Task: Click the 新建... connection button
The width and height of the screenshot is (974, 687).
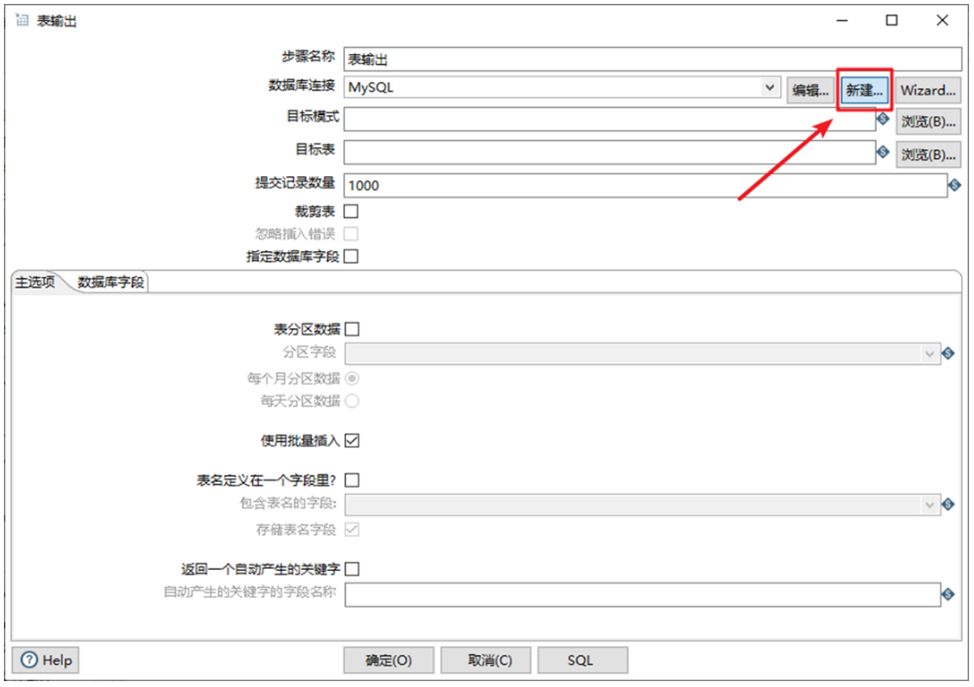Action: point(864,90)
